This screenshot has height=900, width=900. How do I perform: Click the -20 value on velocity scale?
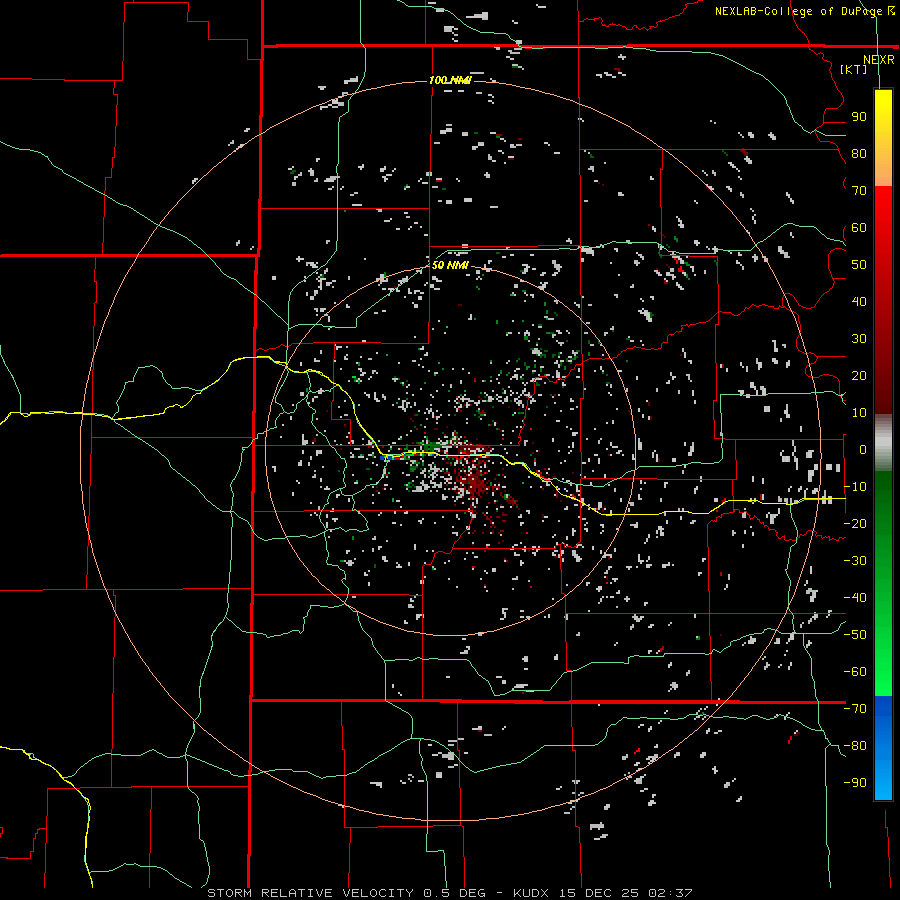tap(855, 523)
